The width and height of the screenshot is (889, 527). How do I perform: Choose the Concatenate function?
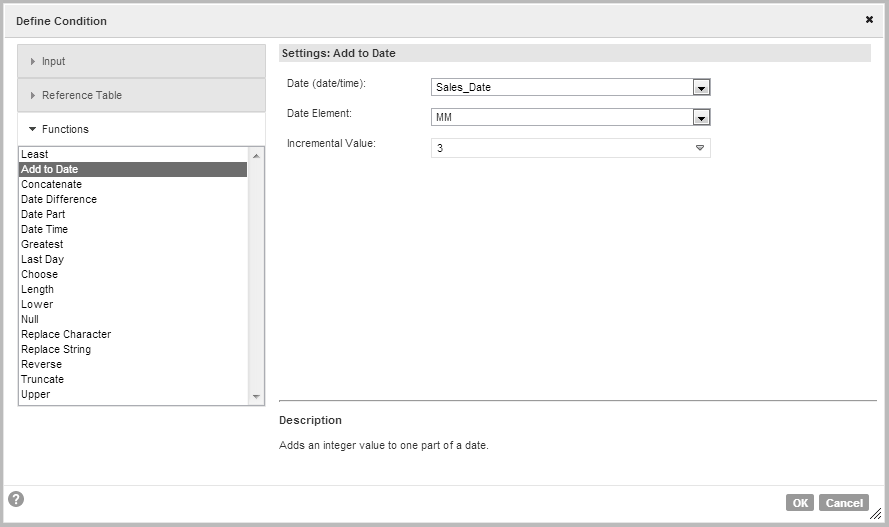click(x=133, y=184)
